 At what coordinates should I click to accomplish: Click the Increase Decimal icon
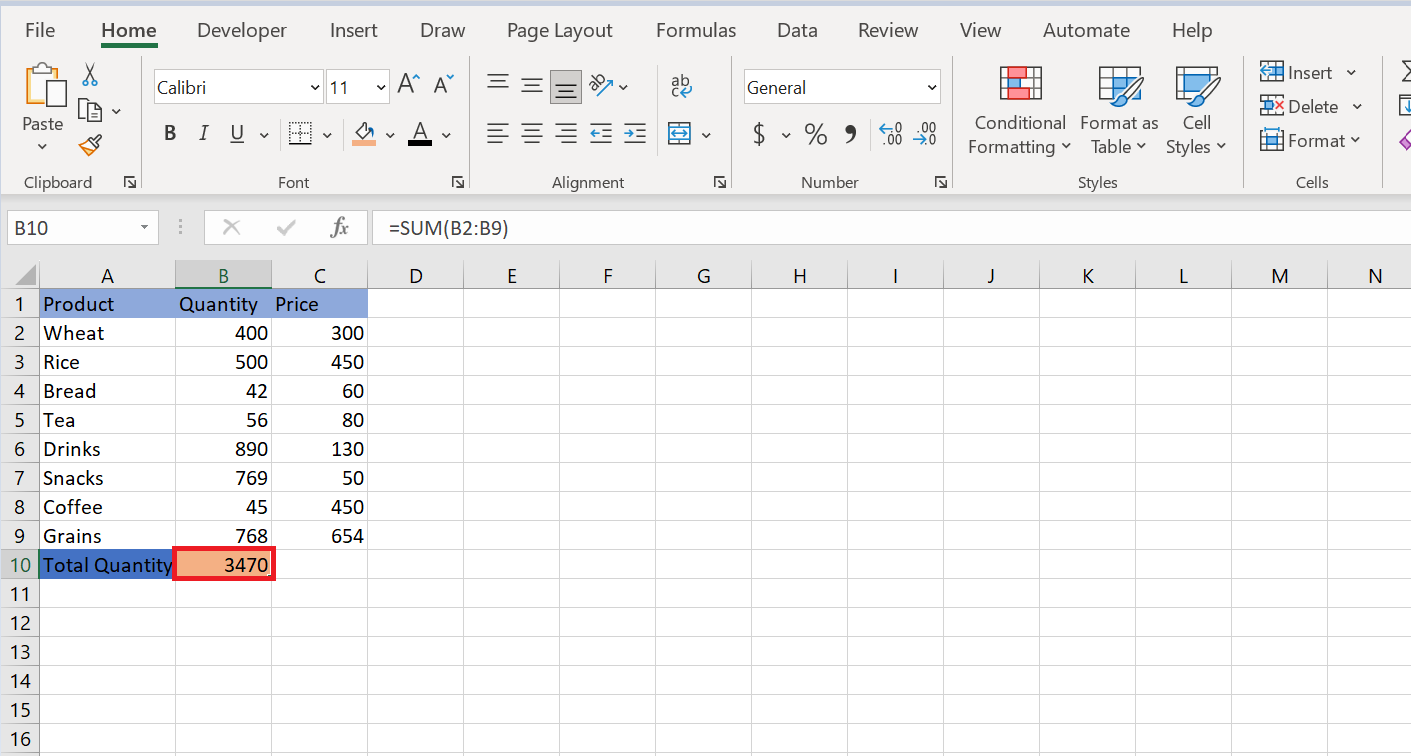tap(890, 134)
